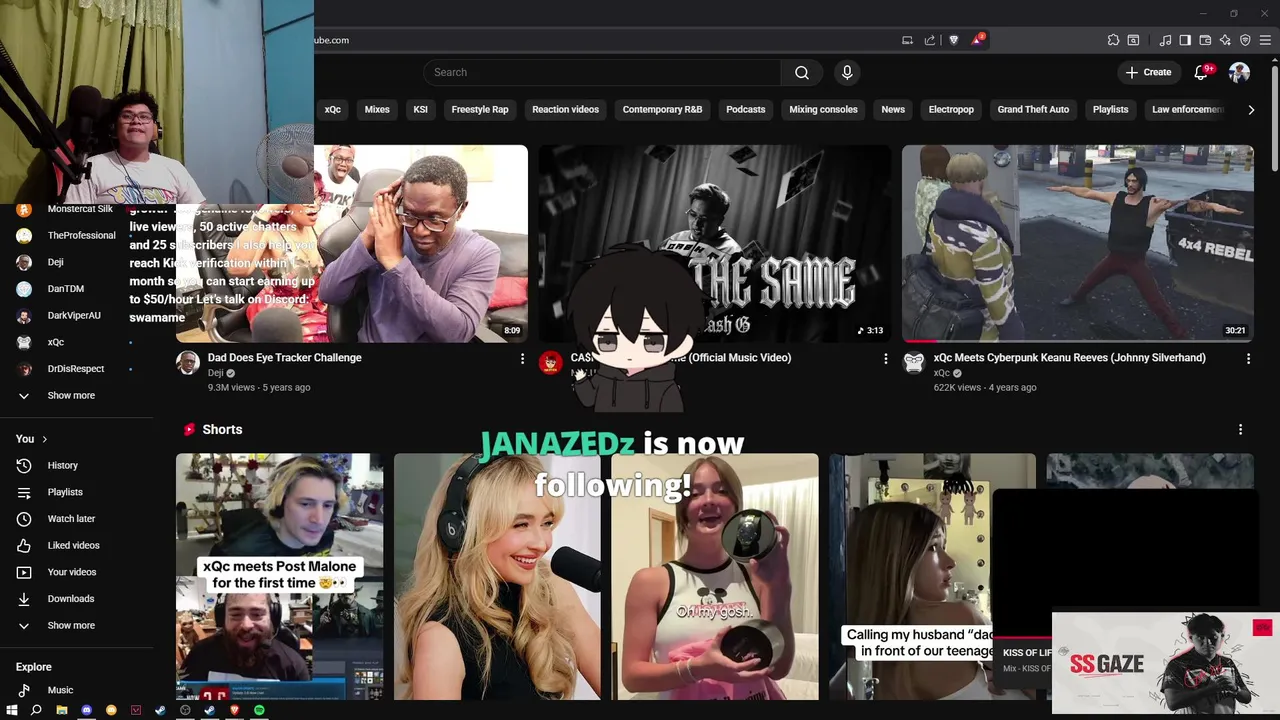Viewport: 1280px width, 720px height.
Task: Select the Contemporary R&B chip
Action: point(662,109)
